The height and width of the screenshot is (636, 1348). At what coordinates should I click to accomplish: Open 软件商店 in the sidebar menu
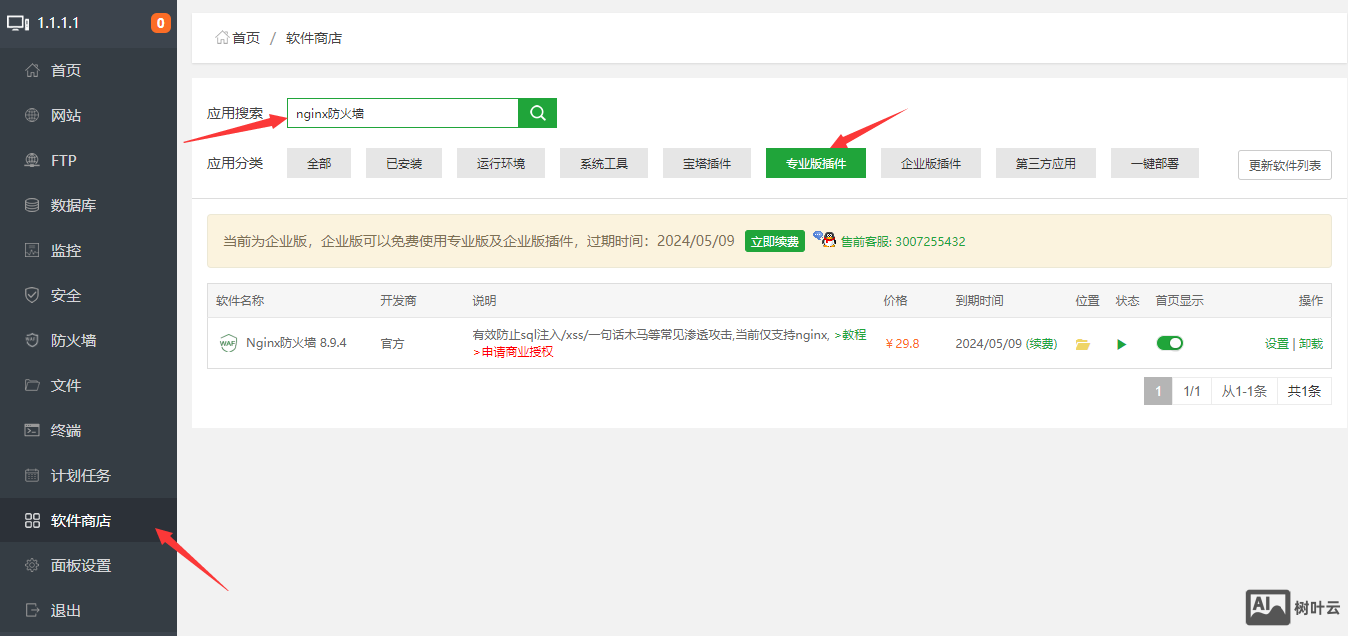point(80,520)
